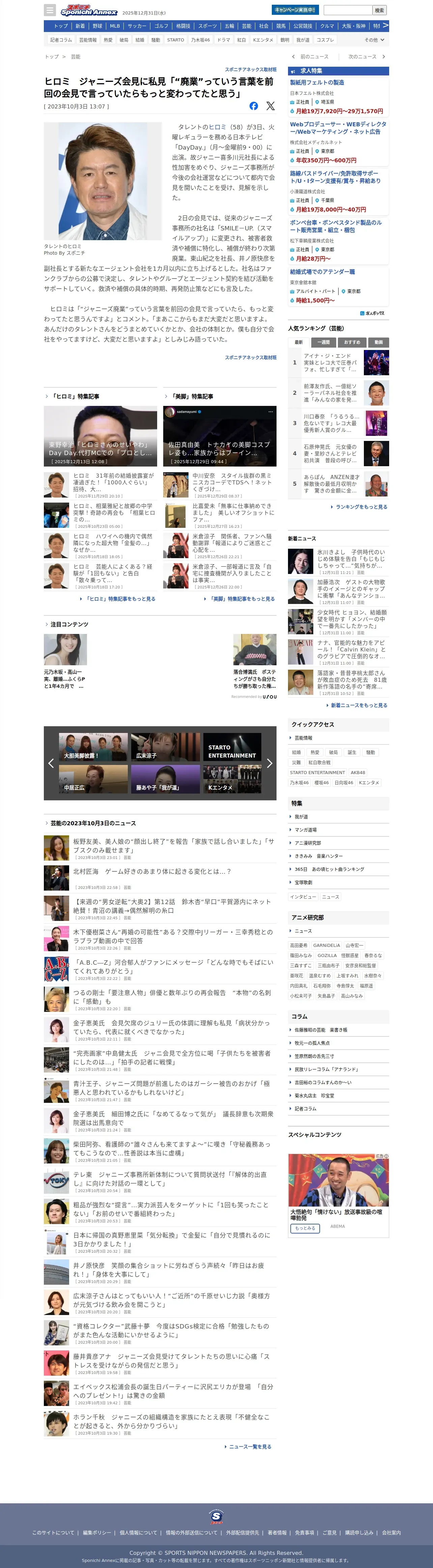Open the 広末涼子 carousel tile
Image resolution: width=433 pixels, height=1568 pixels.
tap(166, 747)
